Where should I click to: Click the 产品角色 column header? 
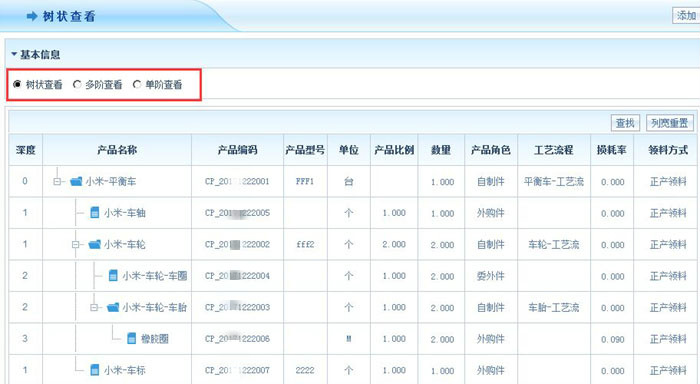(491, 150)
